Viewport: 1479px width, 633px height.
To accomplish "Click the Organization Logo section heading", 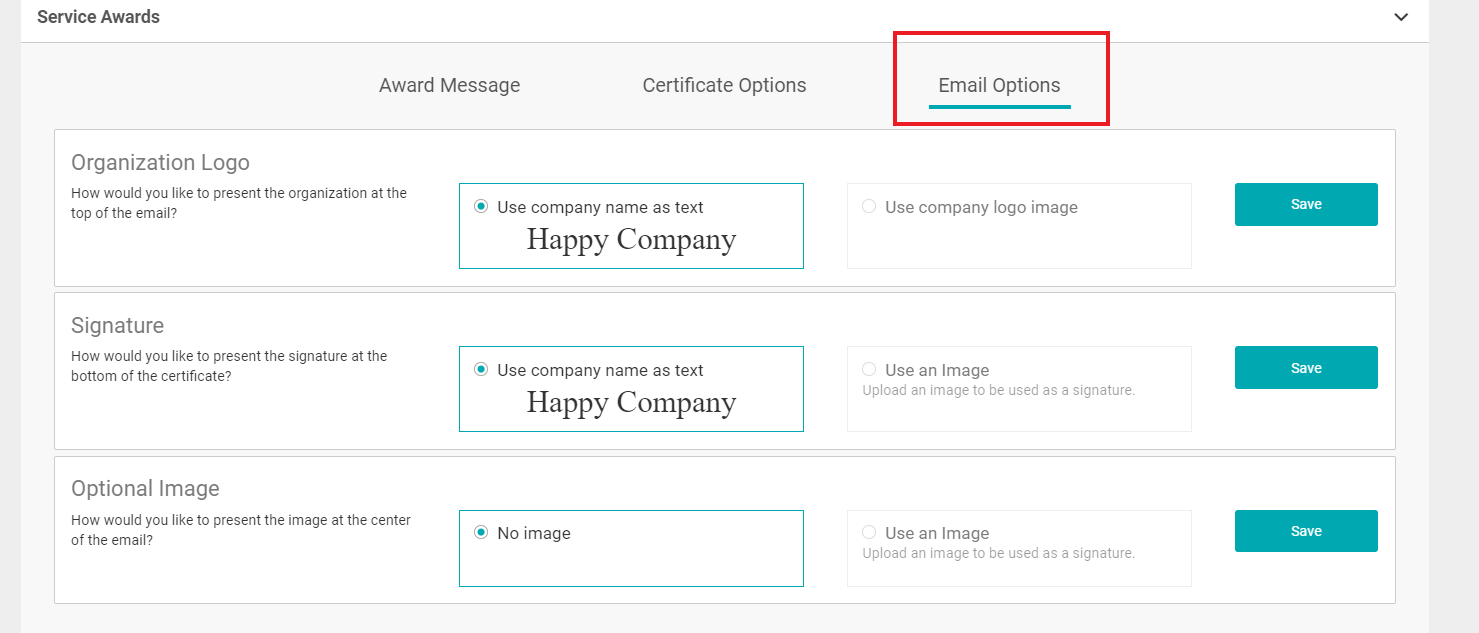I will click(x=160, y=163).
